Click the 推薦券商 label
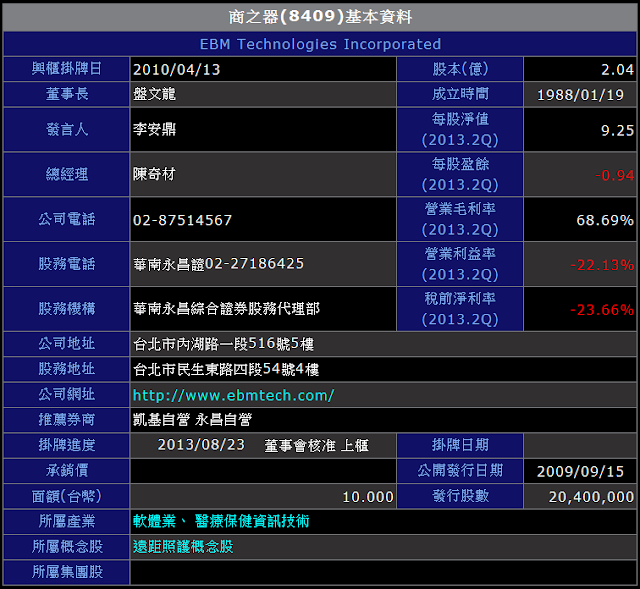 click(67, 420)
